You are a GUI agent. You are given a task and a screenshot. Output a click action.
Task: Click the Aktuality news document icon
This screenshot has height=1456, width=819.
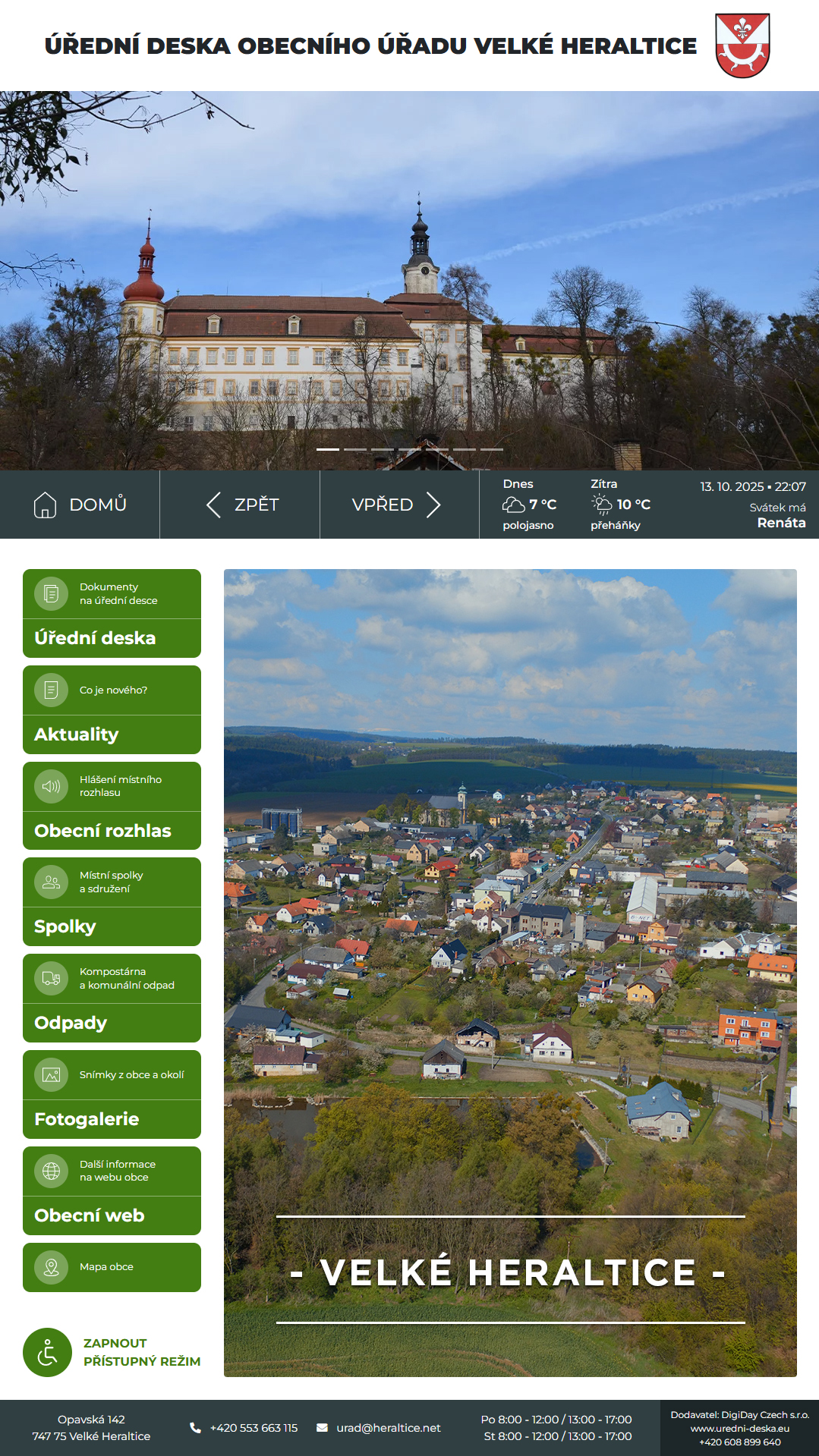(51, 690)
